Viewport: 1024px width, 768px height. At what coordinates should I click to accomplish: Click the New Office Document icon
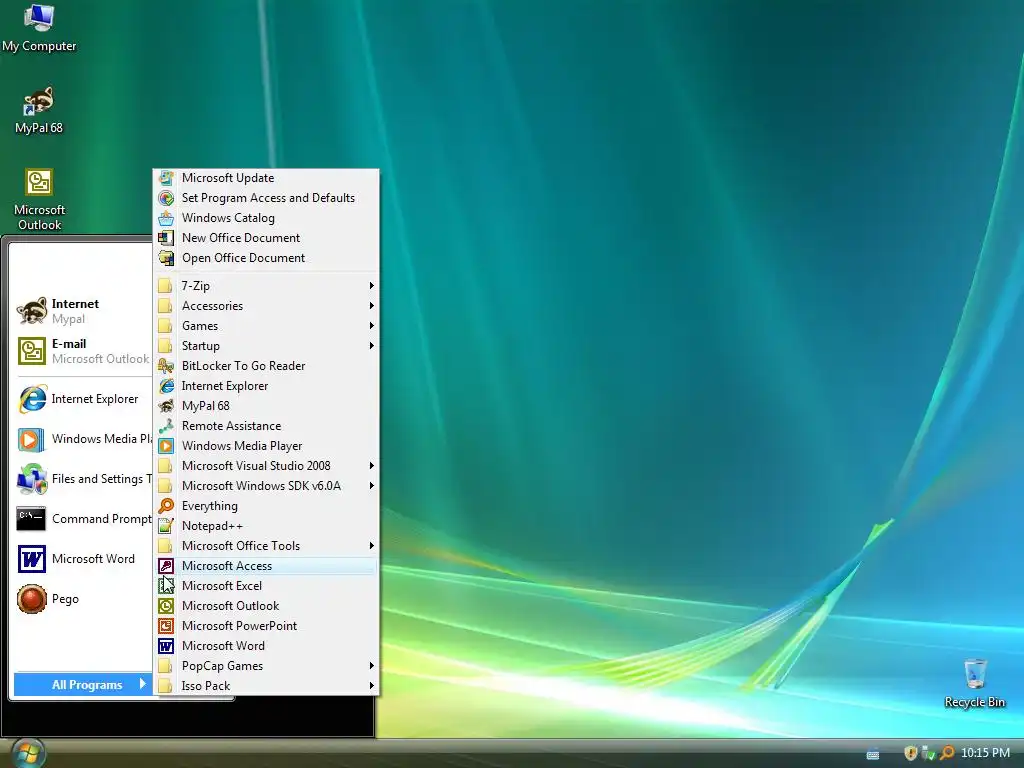167,238
